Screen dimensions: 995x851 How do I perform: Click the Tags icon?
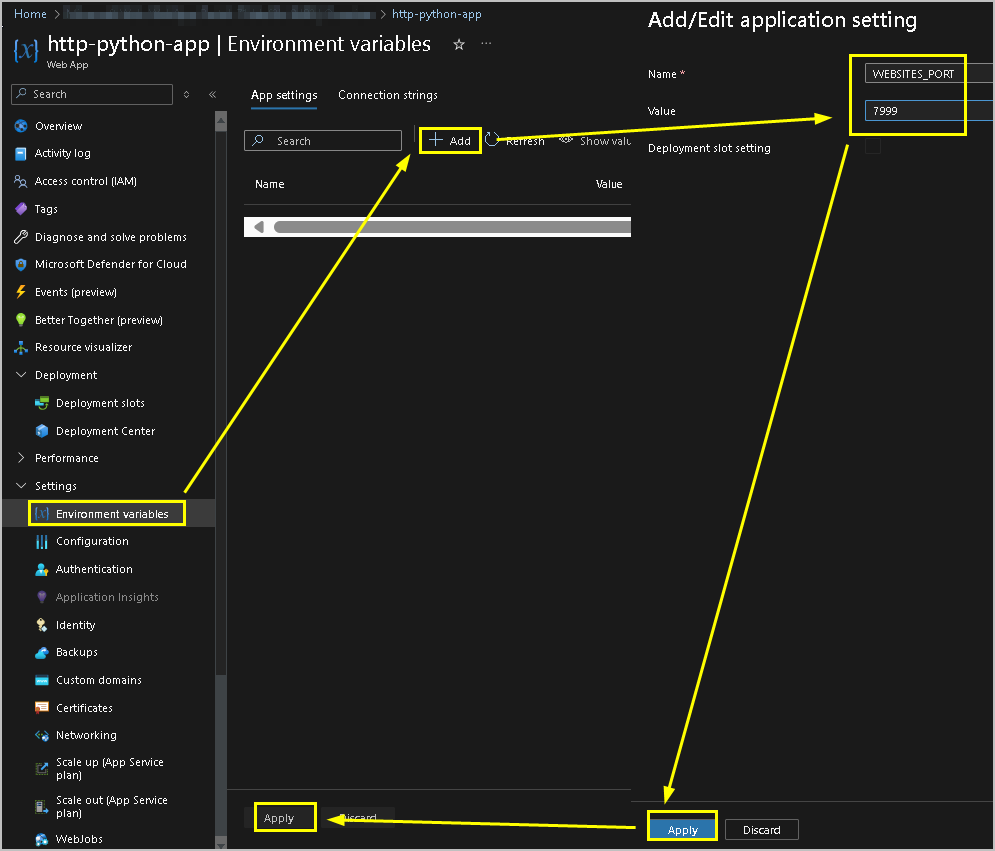tap(21, 209)
